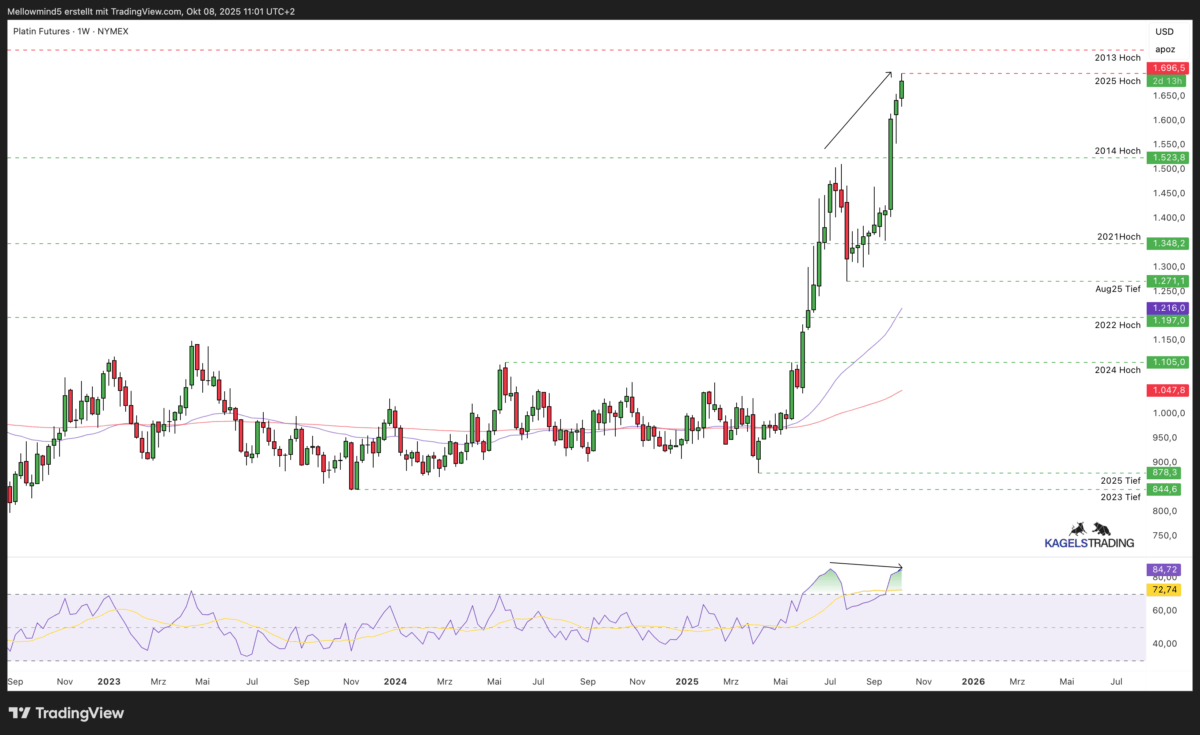Select the red 1.696,5 price tag

pos(1167,68)
